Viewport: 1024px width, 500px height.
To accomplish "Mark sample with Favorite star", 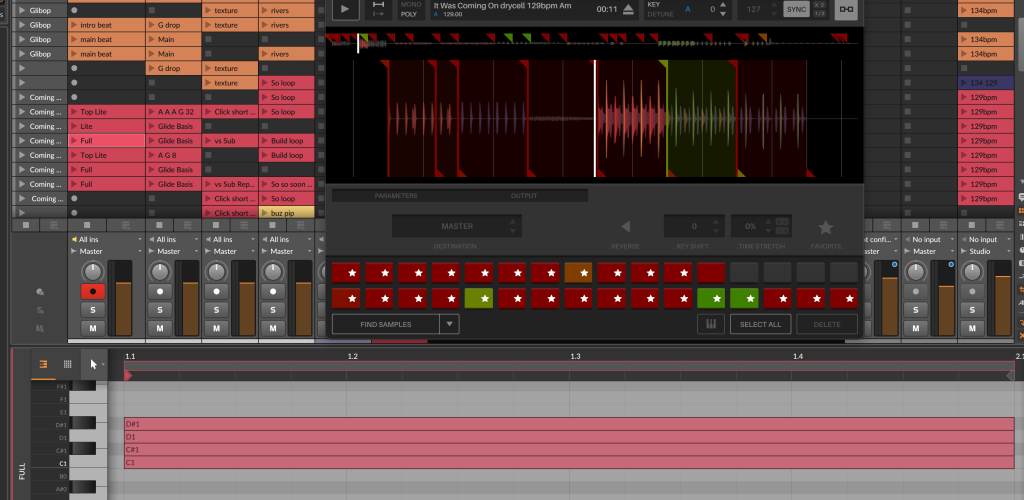I will point(825,227).
